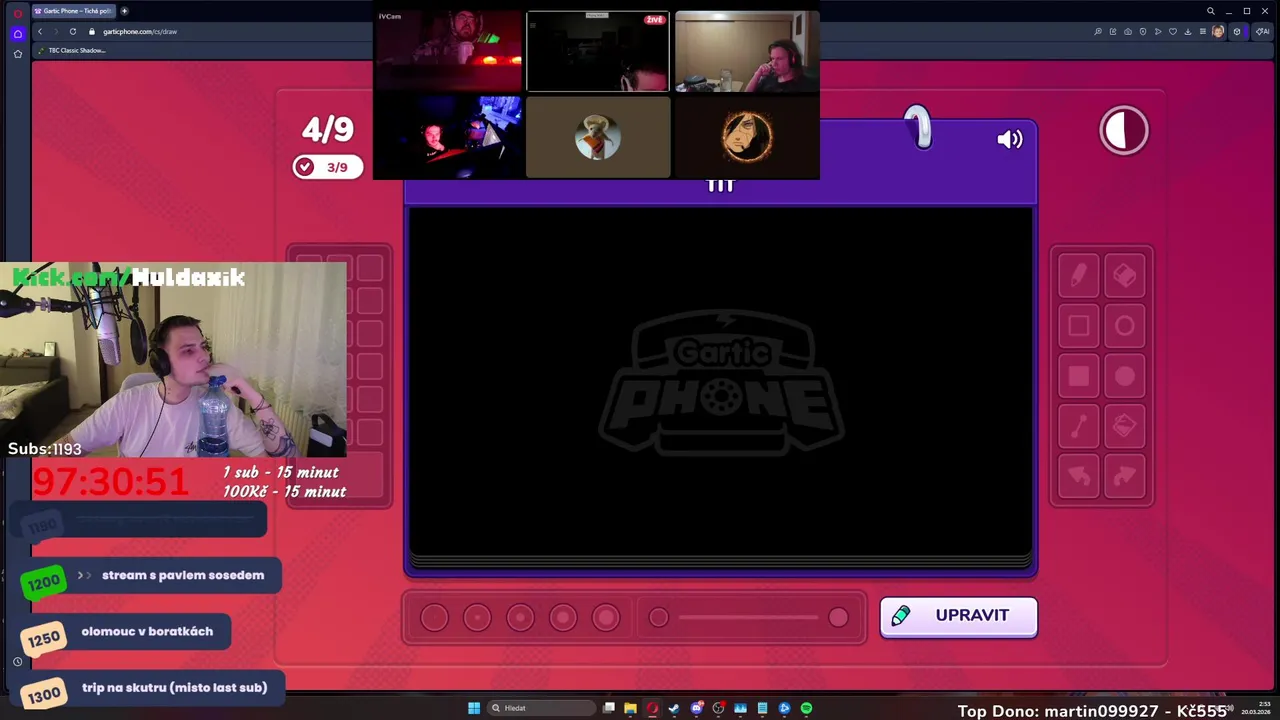
Task: Click the round timer indicator
Action: pos(1124,130)
